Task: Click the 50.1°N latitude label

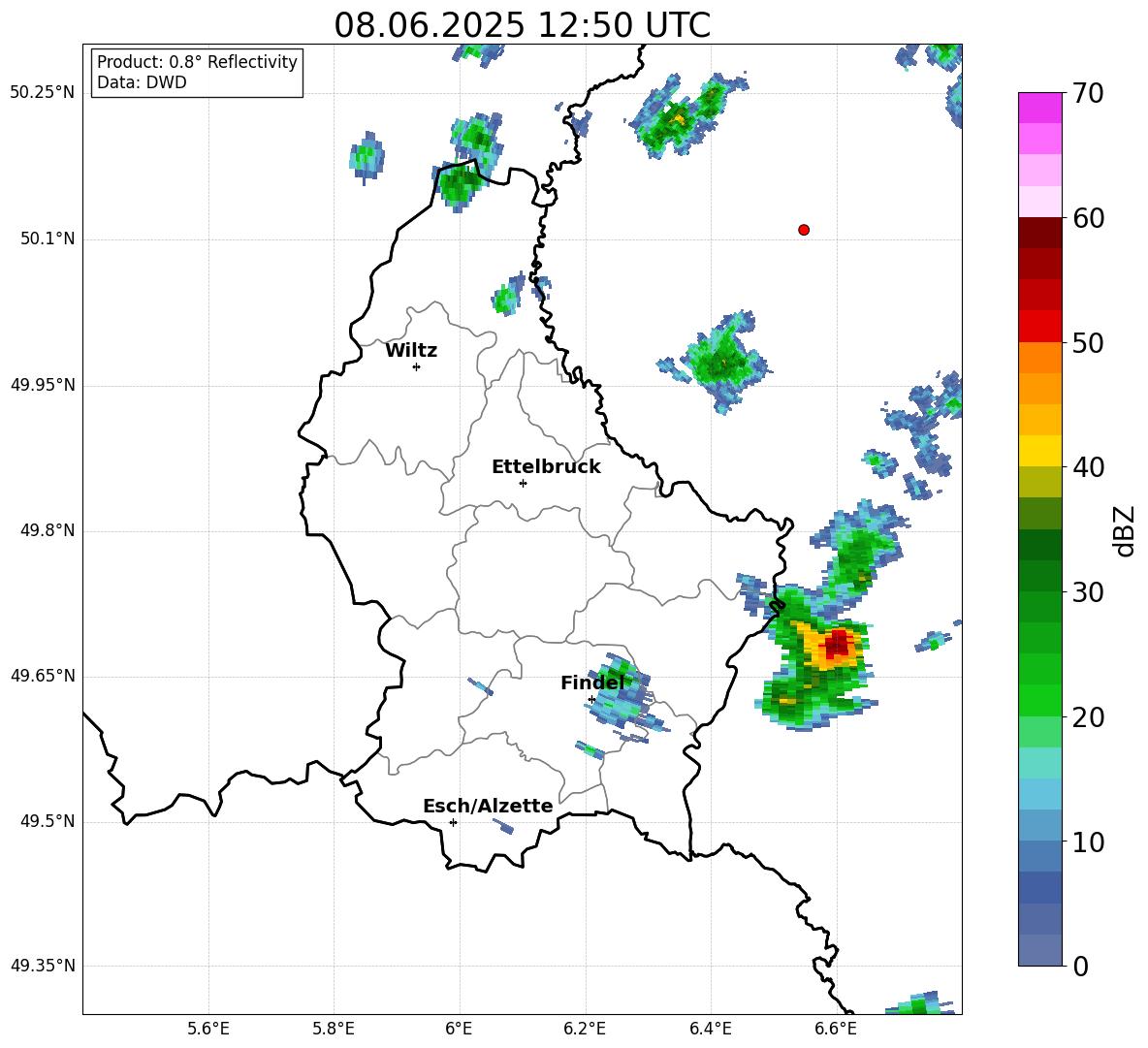Action: tap(47, 238)
